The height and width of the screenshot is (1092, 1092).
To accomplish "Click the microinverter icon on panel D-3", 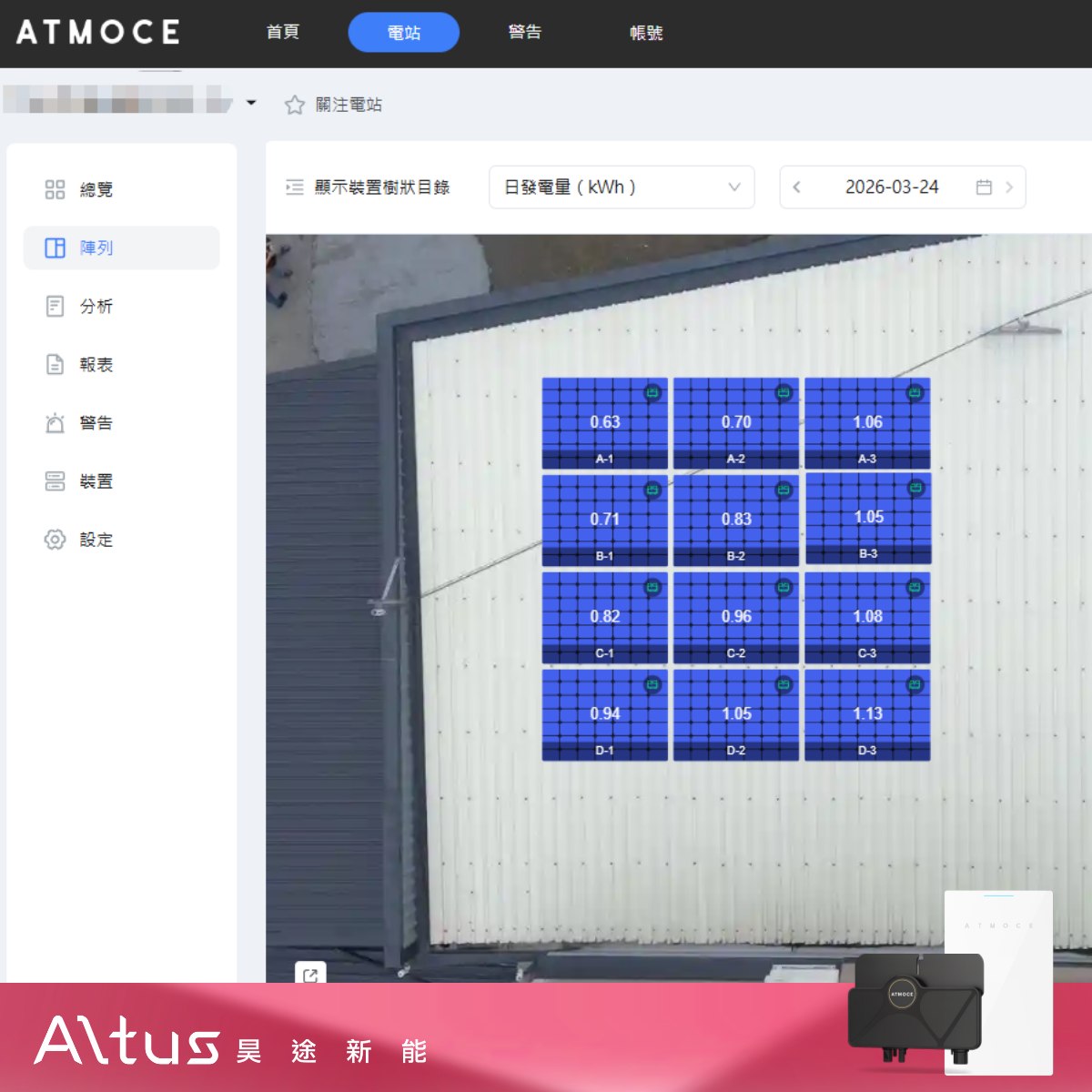I will point(915,684).
